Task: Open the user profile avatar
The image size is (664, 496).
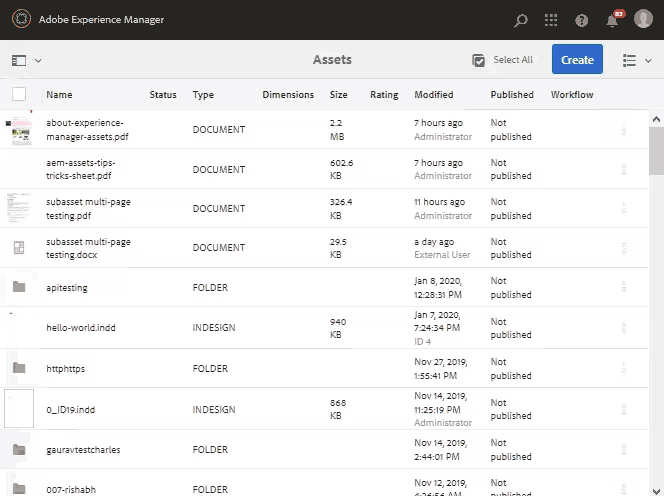Action: coord(643,20)
